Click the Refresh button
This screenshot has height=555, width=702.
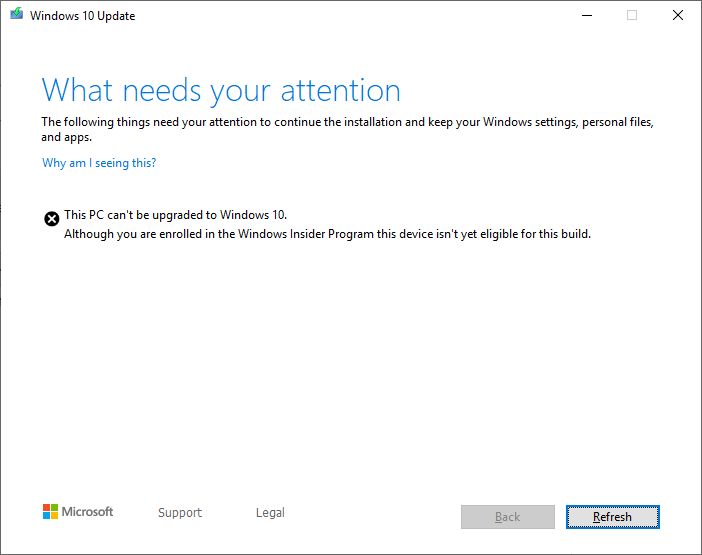point(612,517)
